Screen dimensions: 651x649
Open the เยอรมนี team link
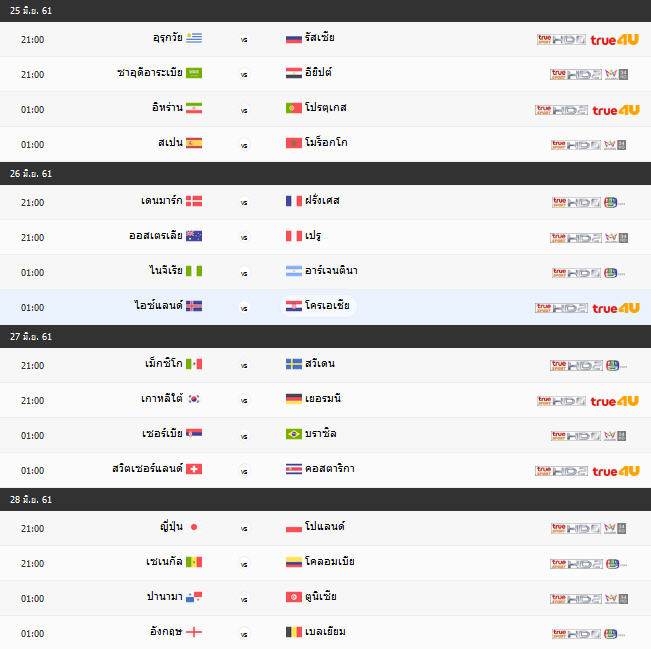(x=323, y=399)
